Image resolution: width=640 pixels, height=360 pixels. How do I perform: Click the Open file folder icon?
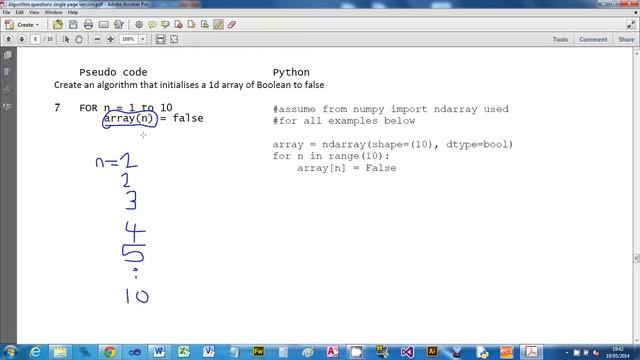click(x=58, y=25)
